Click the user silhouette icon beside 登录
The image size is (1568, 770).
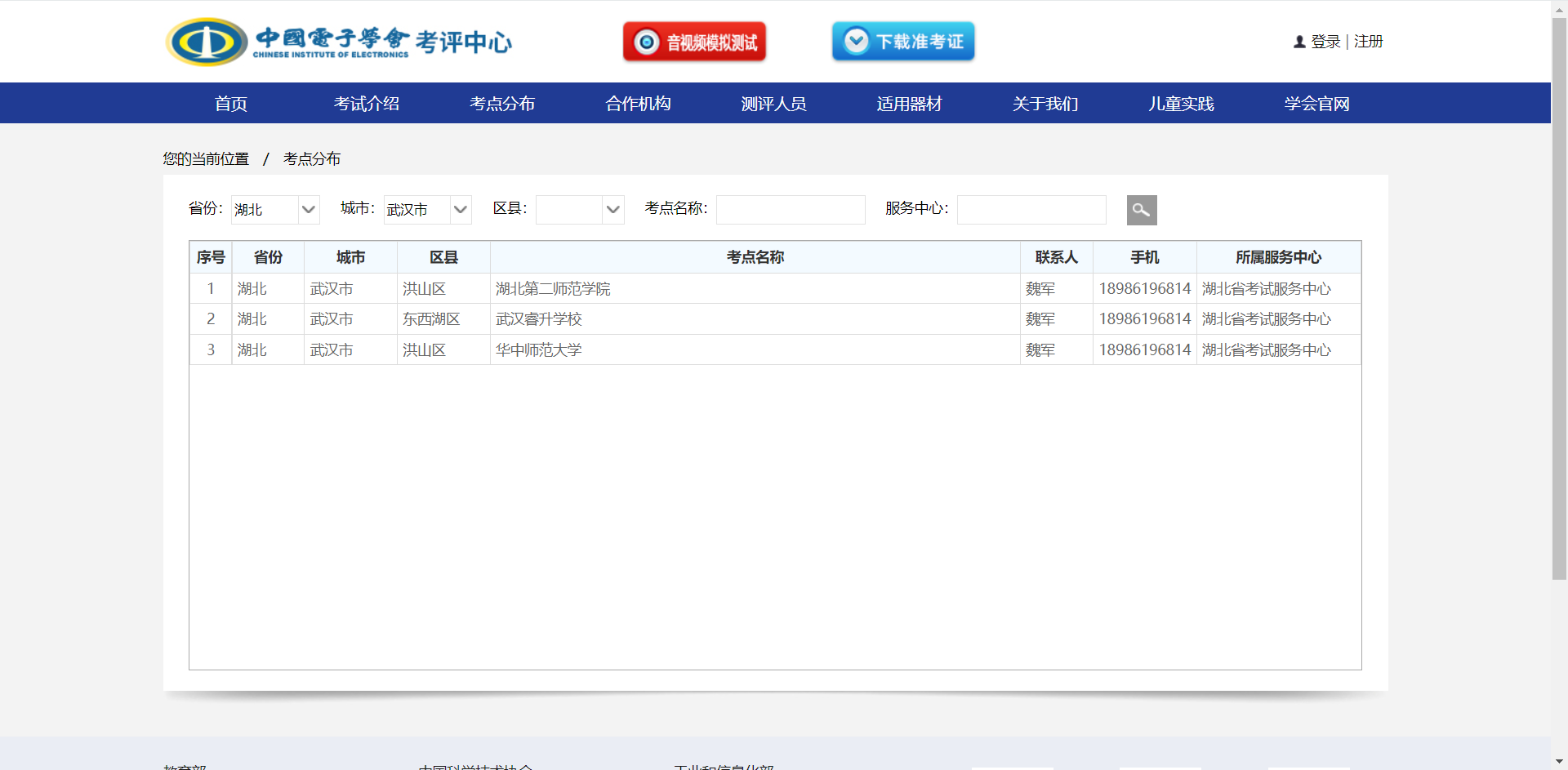(x=1298, y=41)
